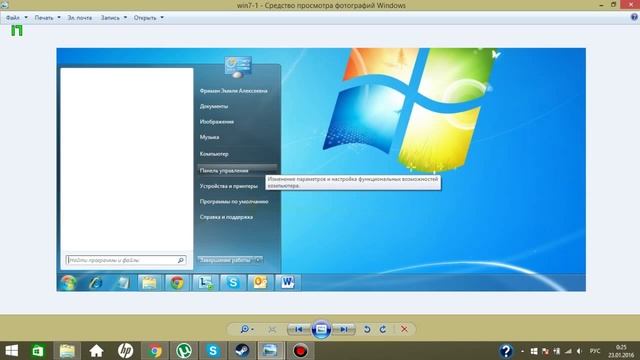The width and height of the screenshot is (640, 360).
Task: Open the volume speaker tray icon
Action: pos(579,351)
